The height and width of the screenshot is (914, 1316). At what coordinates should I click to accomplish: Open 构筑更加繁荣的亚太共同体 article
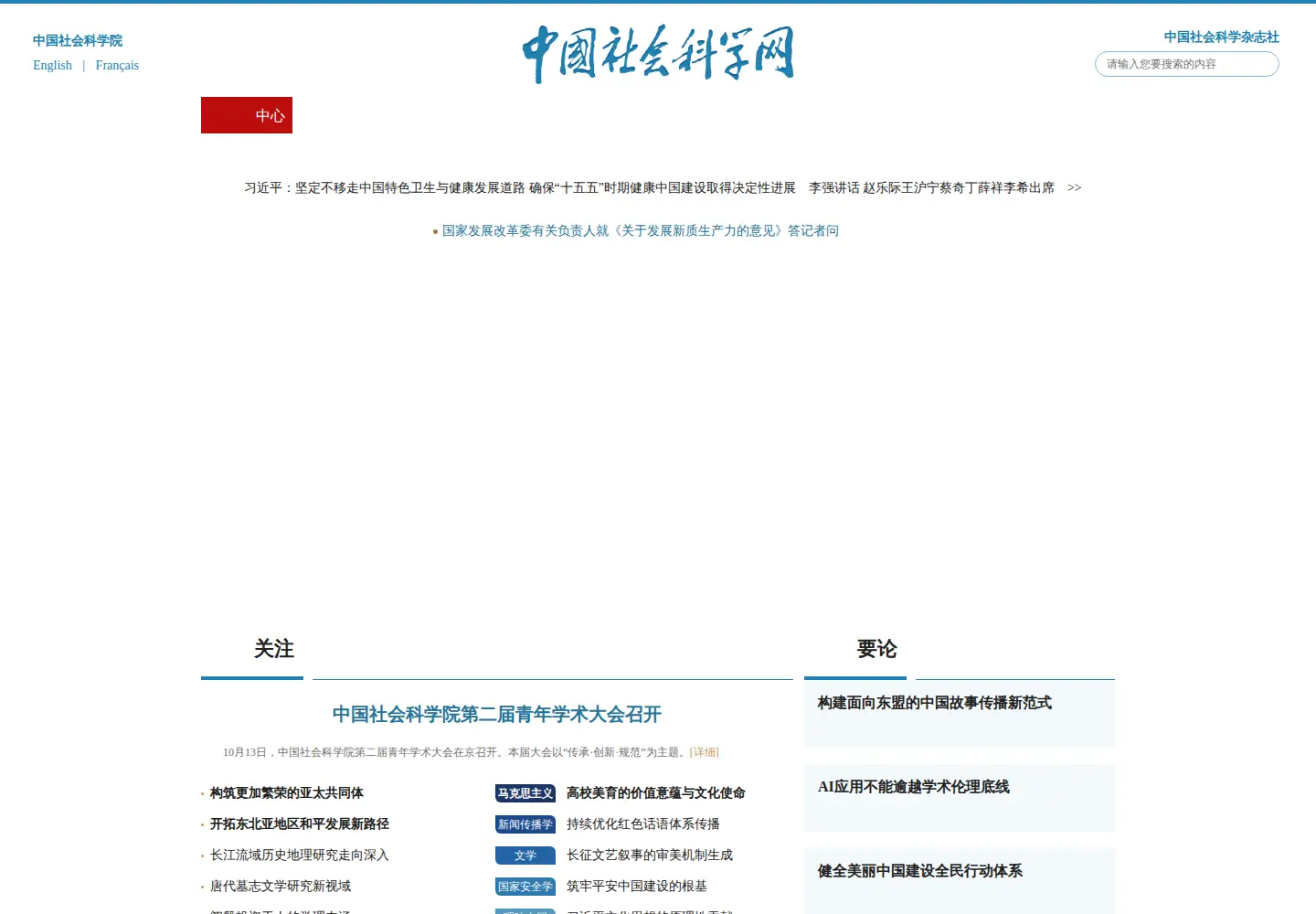[286, 792]
